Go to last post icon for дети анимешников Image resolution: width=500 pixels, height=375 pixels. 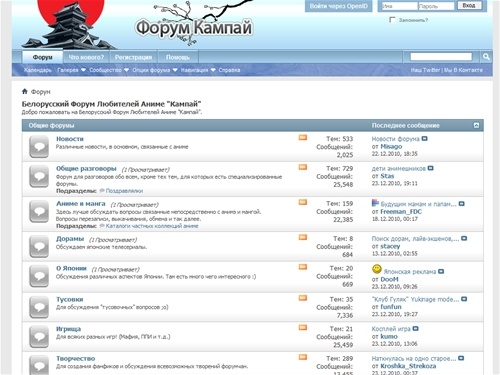click(x=430, y=168)
